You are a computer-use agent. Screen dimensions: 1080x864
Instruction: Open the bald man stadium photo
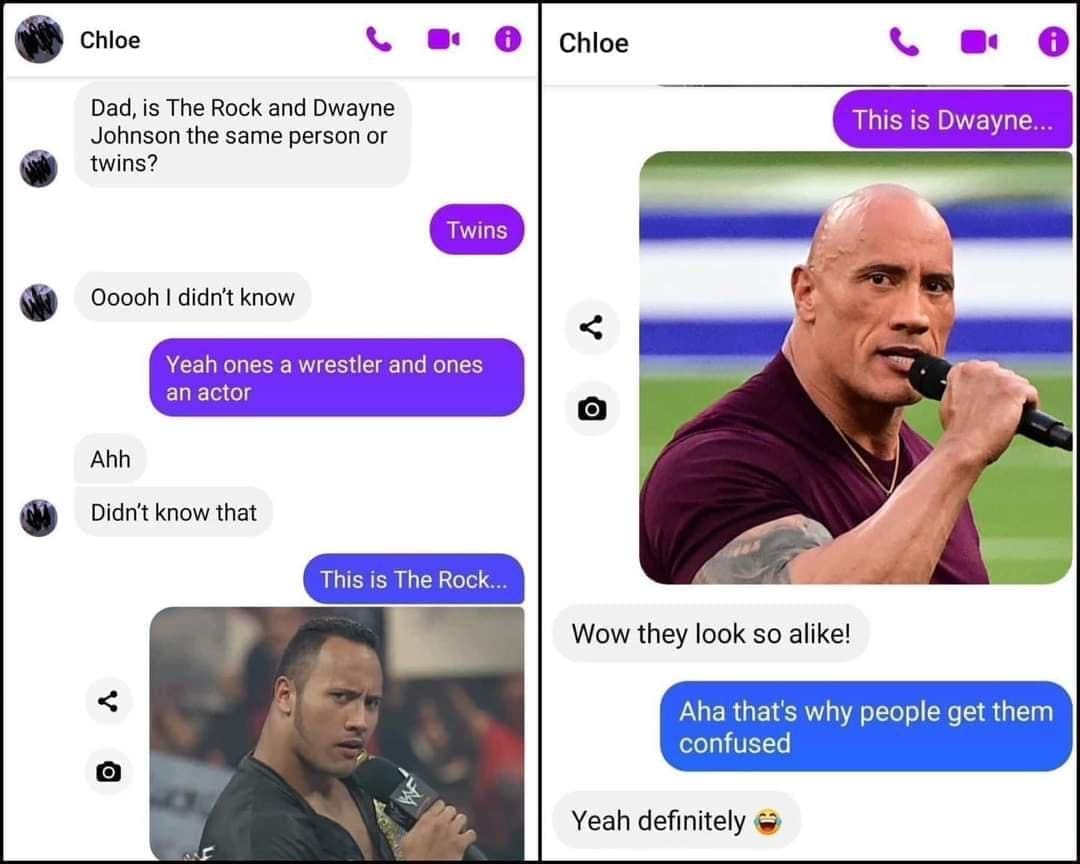pyautogui.click(x=855, y=367)
